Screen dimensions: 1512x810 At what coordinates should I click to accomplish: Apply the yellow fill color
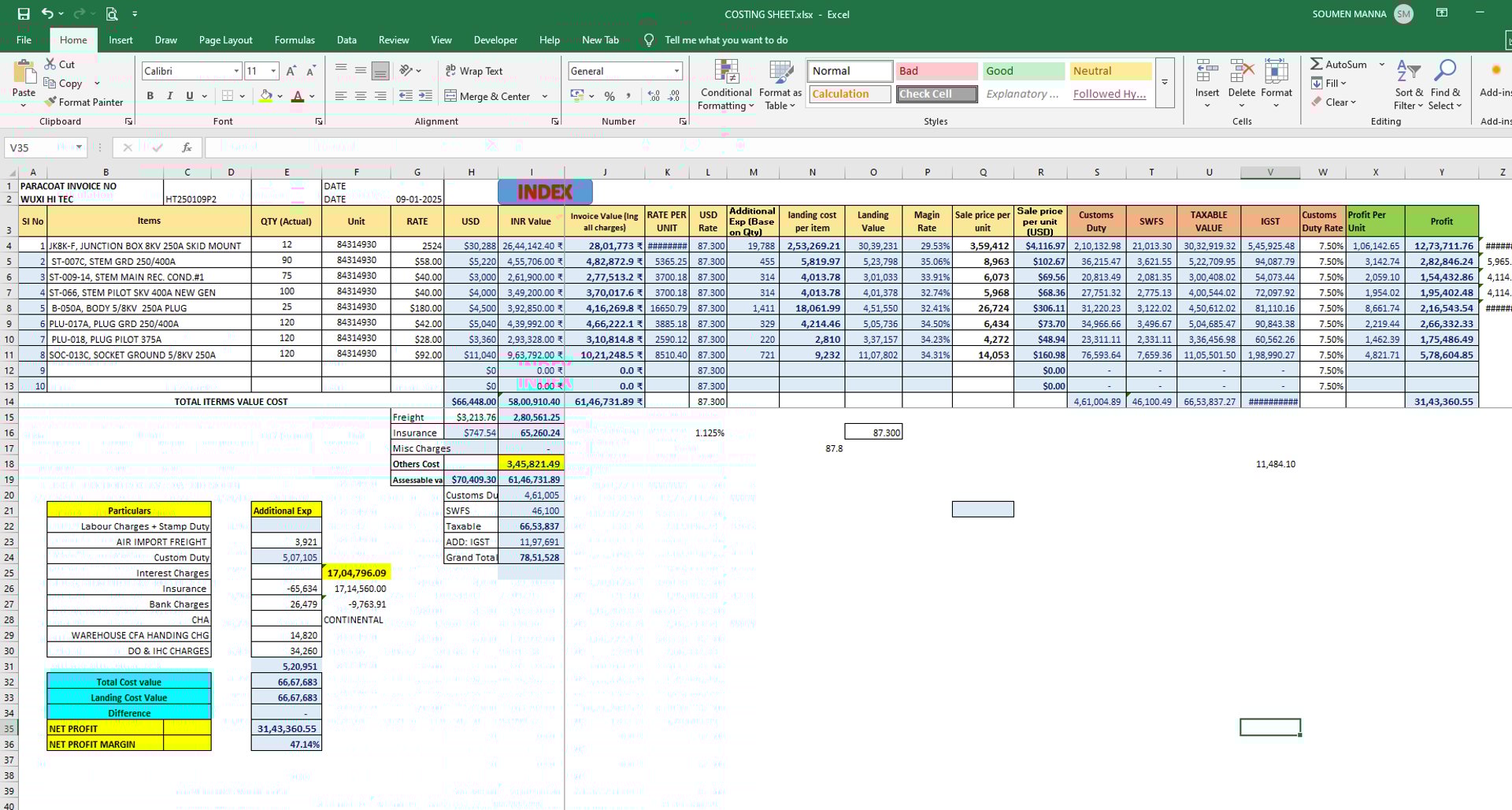(266, 96)
